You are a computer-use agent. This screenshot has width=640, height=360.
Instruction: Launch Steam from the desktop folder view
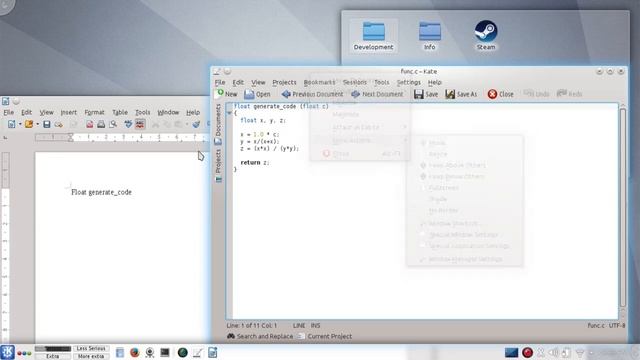coord(486,35)
